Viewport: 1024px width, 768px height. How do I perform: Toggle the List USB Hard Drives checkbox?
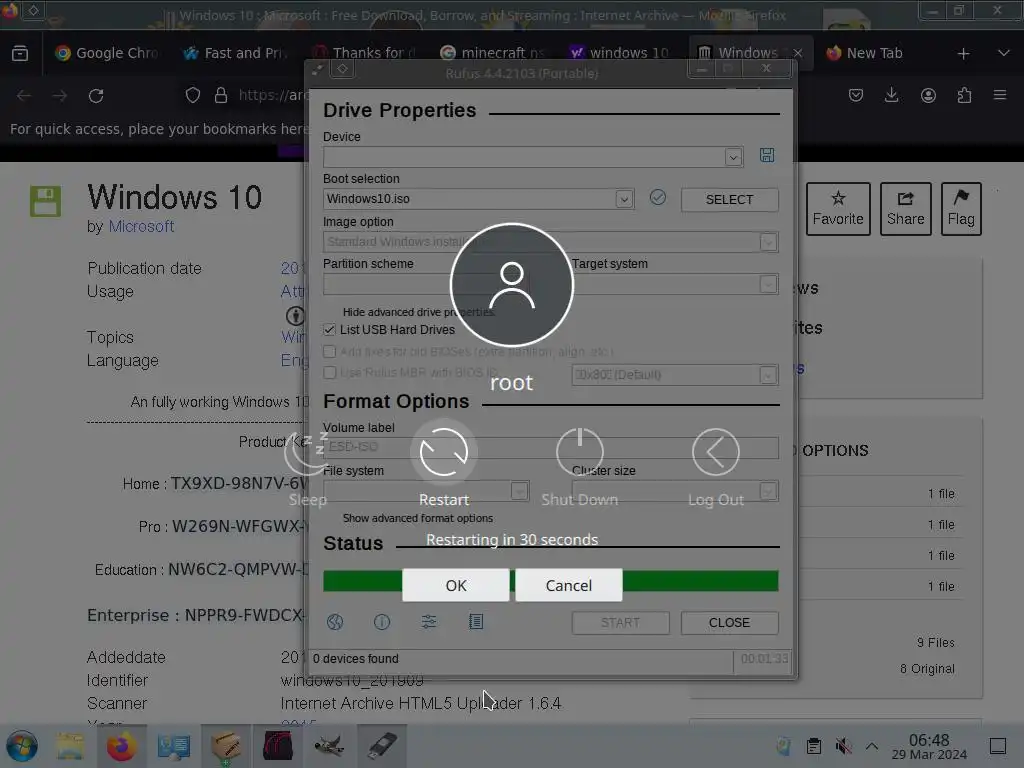[x=330, y=330]
